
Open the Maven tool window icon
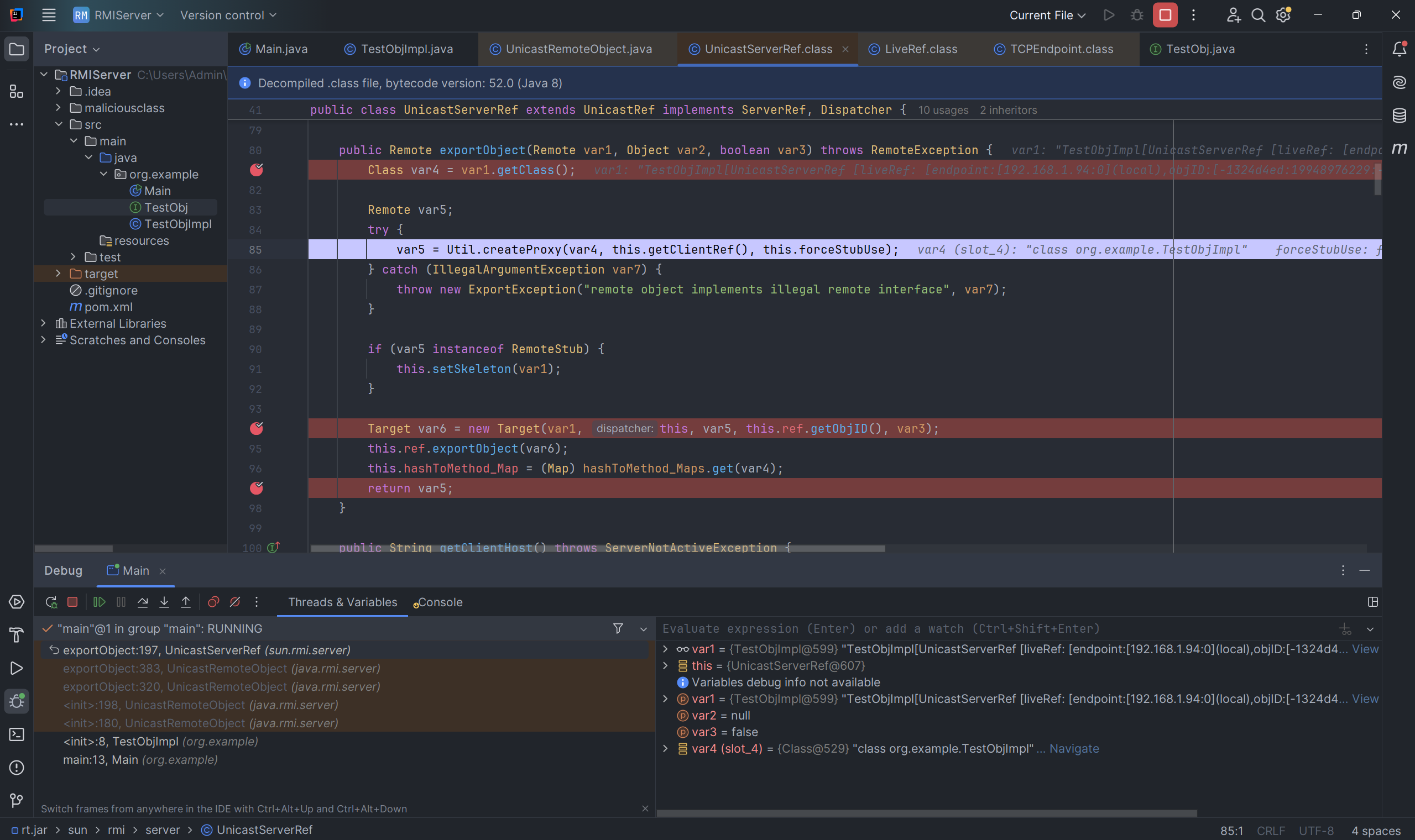click(x=1399, y=148)
